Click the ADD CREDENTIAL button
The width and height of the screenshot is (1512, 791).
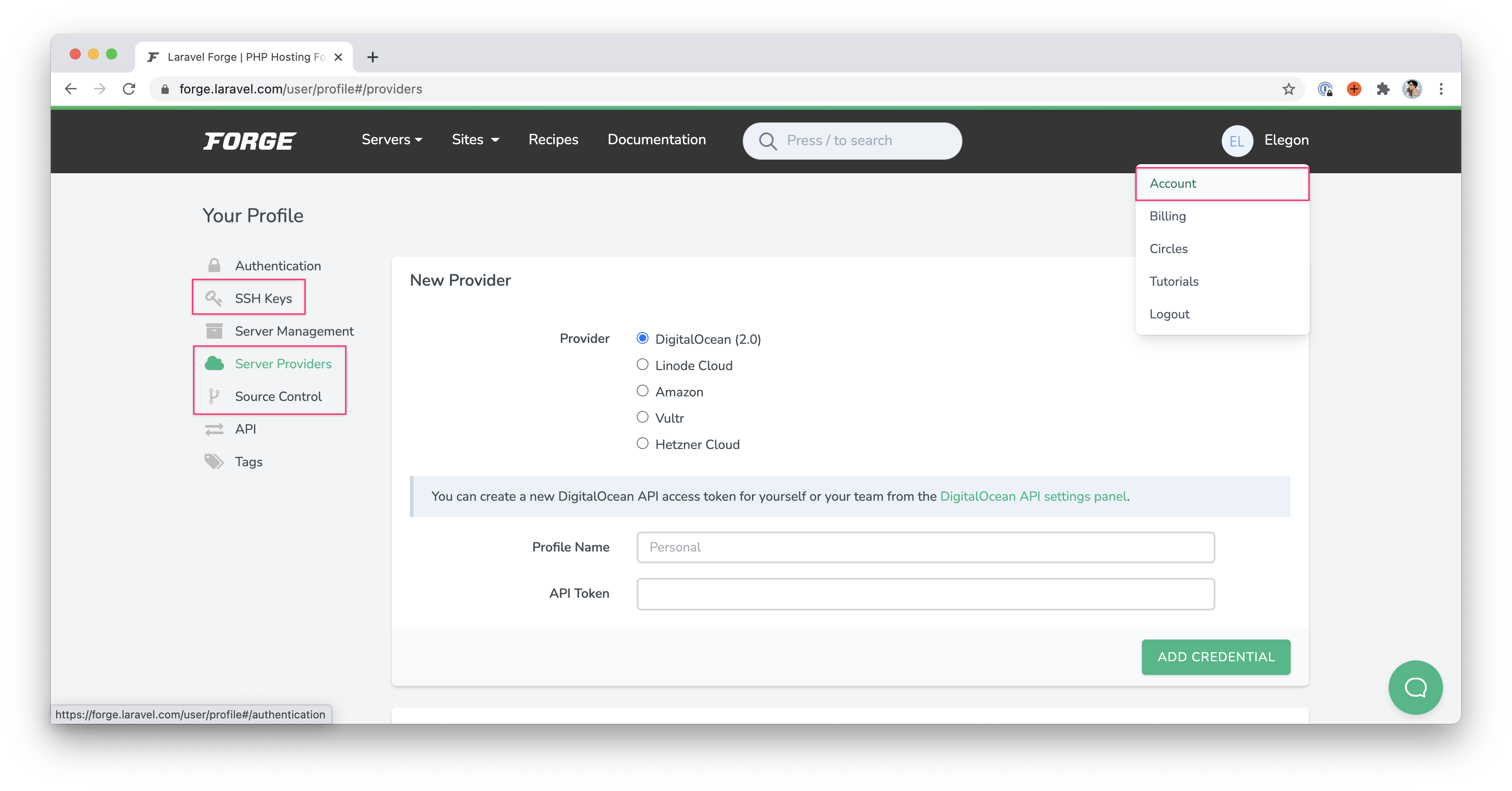pyautogui.click(x=1215, y=657)
